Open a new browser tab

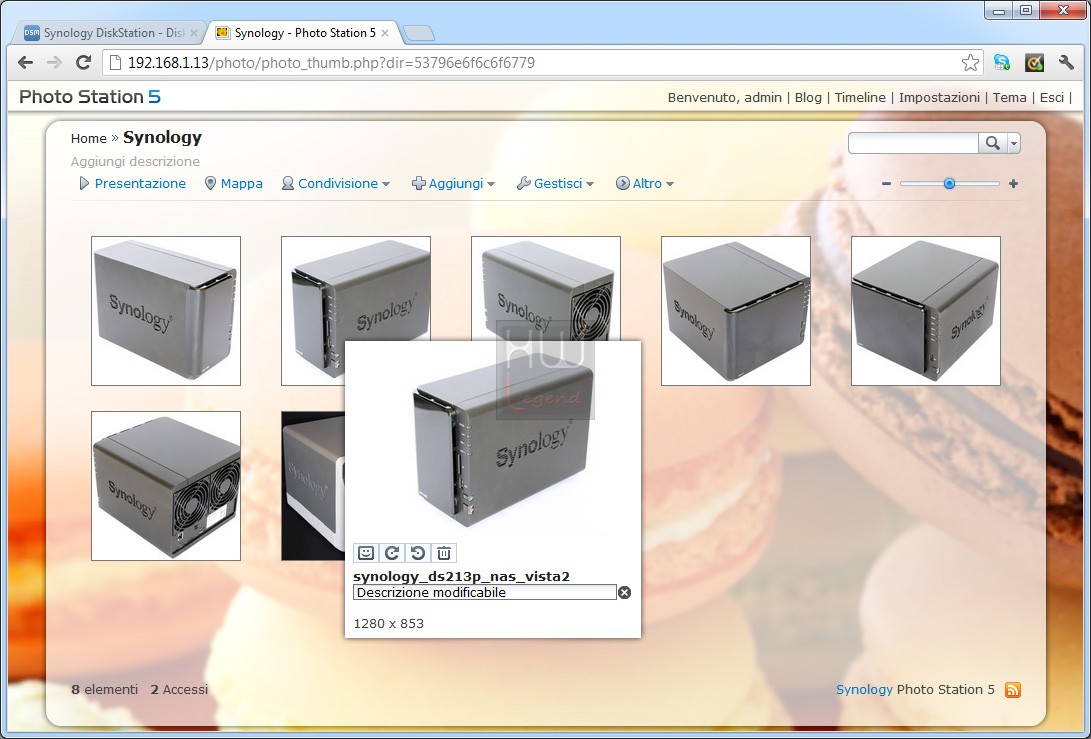[418, 33]
